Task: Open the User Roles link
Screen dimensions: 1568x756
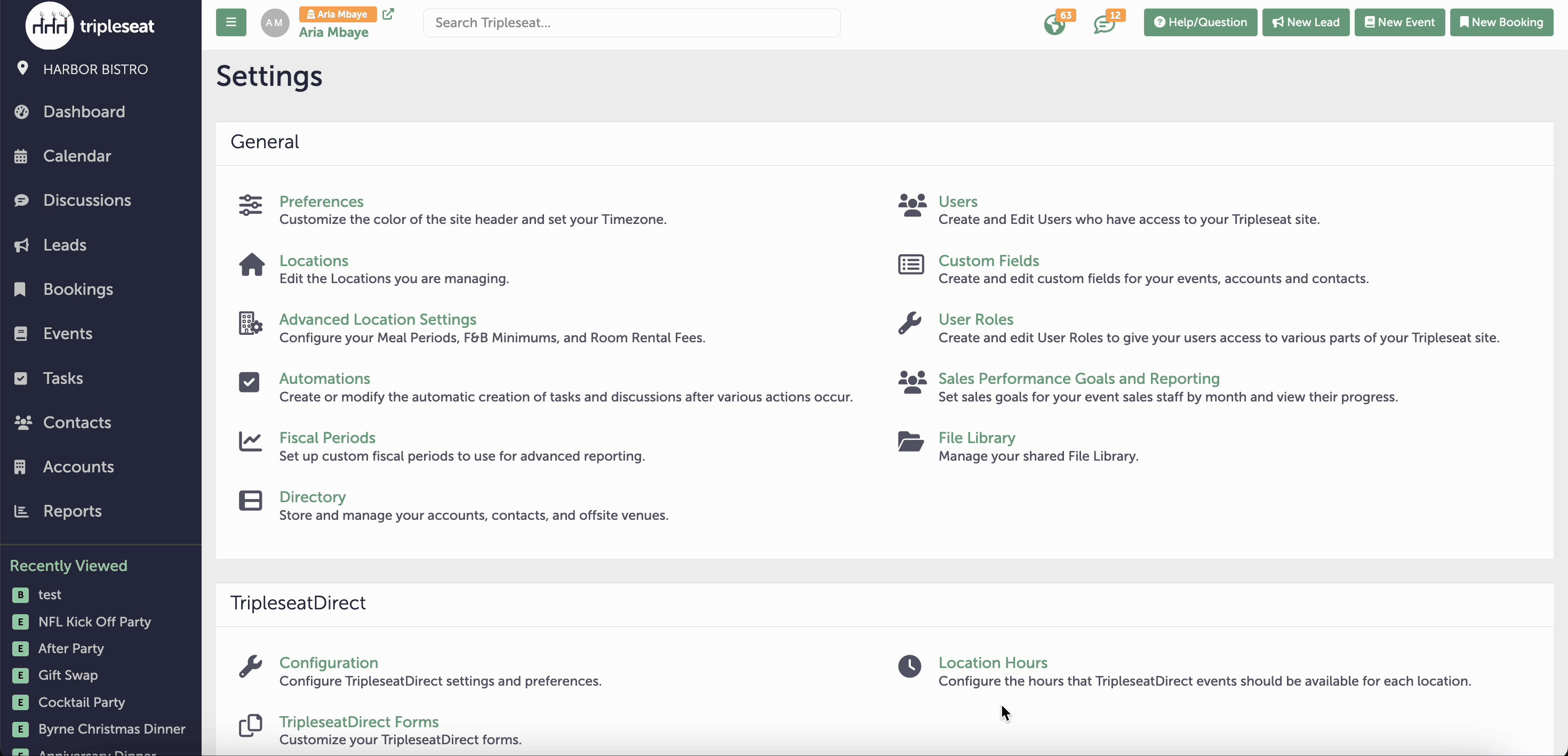Action: coord(976,319)
